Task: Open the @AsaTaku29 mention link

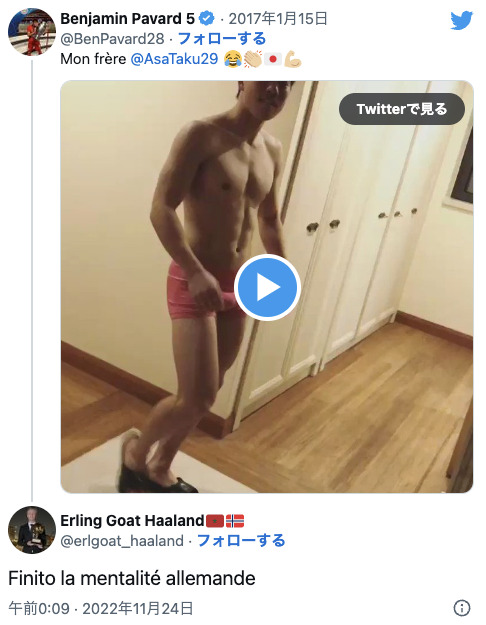Action: click(x=174, y=59)
